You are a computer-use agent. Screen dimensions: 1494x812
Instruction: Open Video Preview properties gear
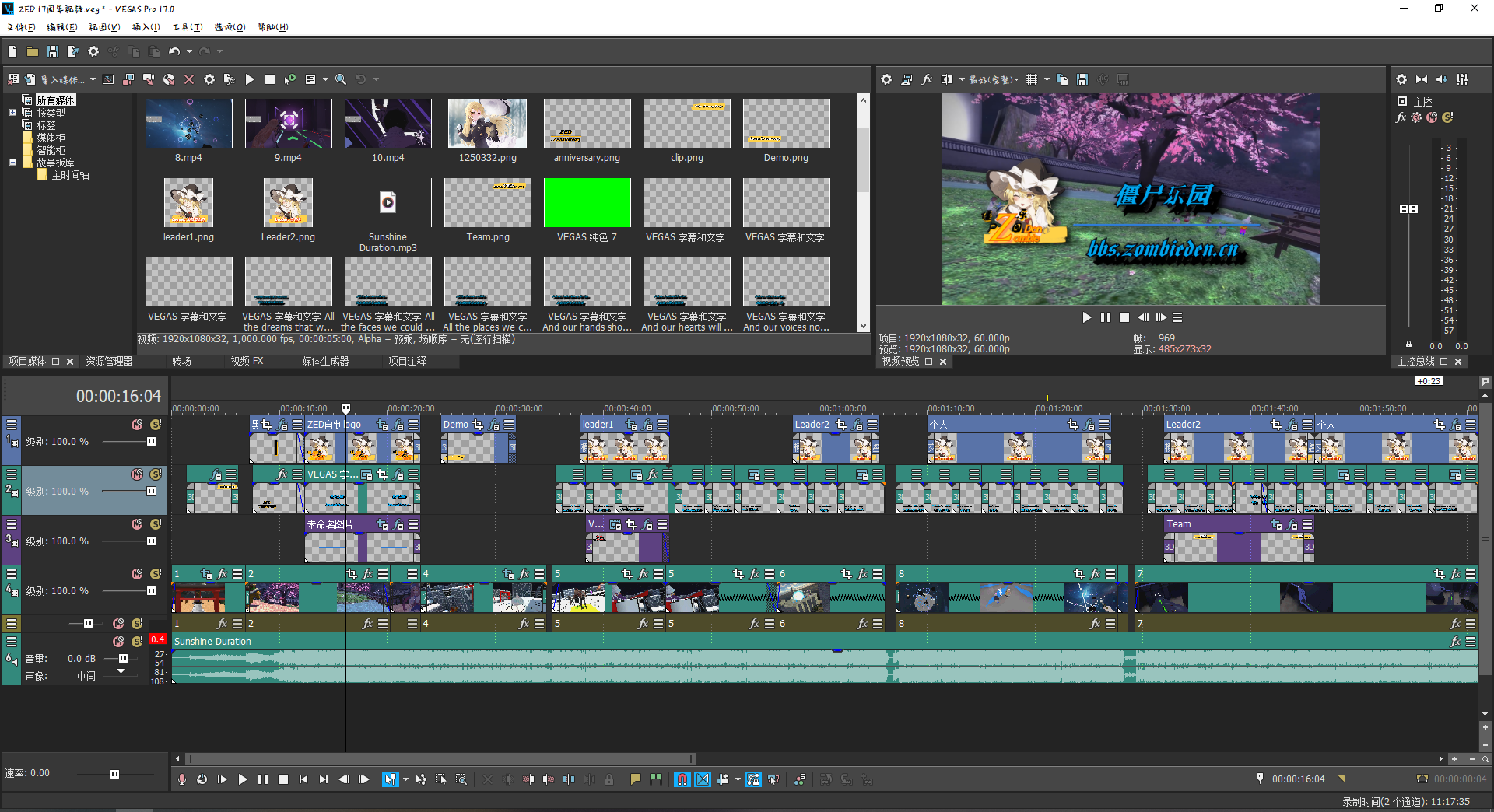pyautogui.click(x=886, y=79)
